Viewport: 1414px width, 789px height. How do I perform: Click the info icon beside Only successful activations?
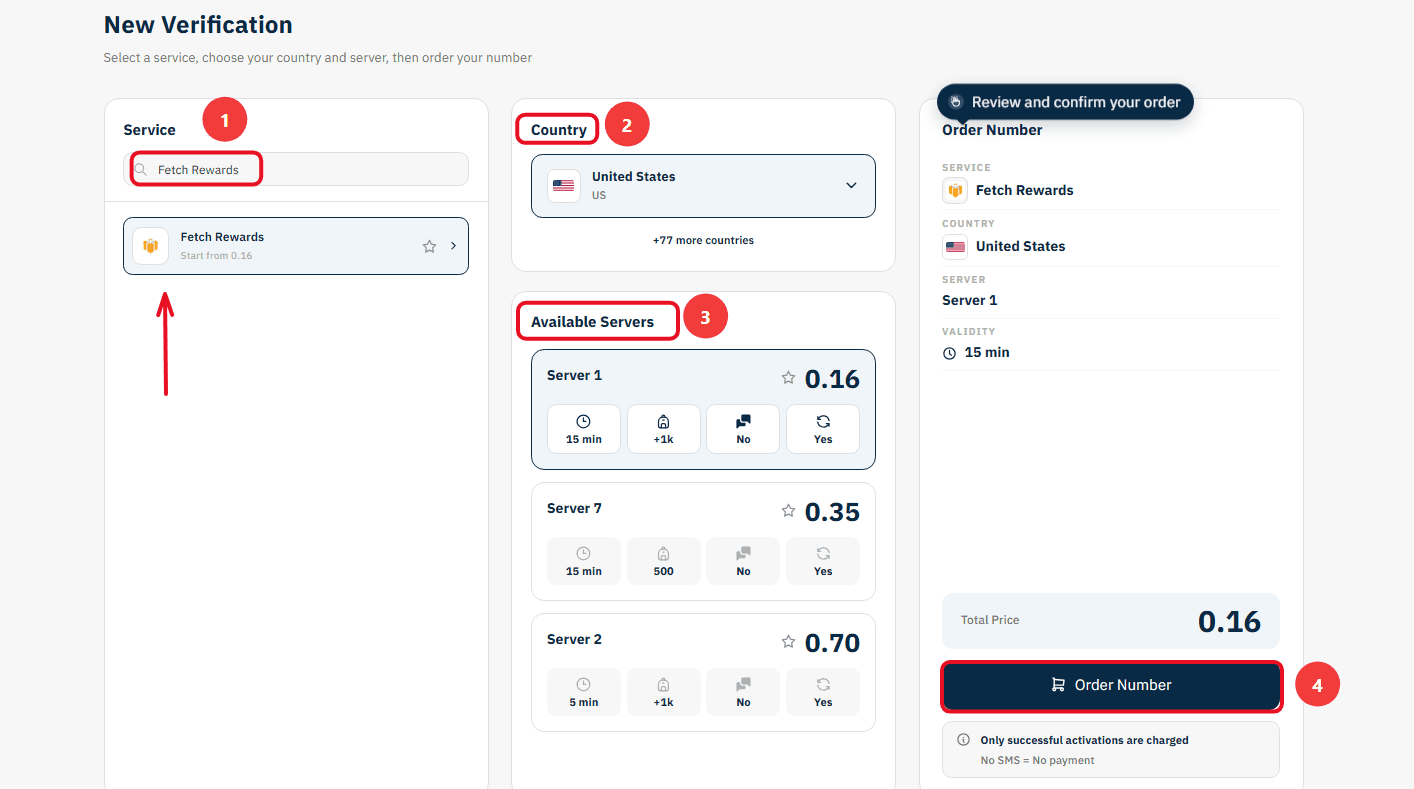point(964,740)
